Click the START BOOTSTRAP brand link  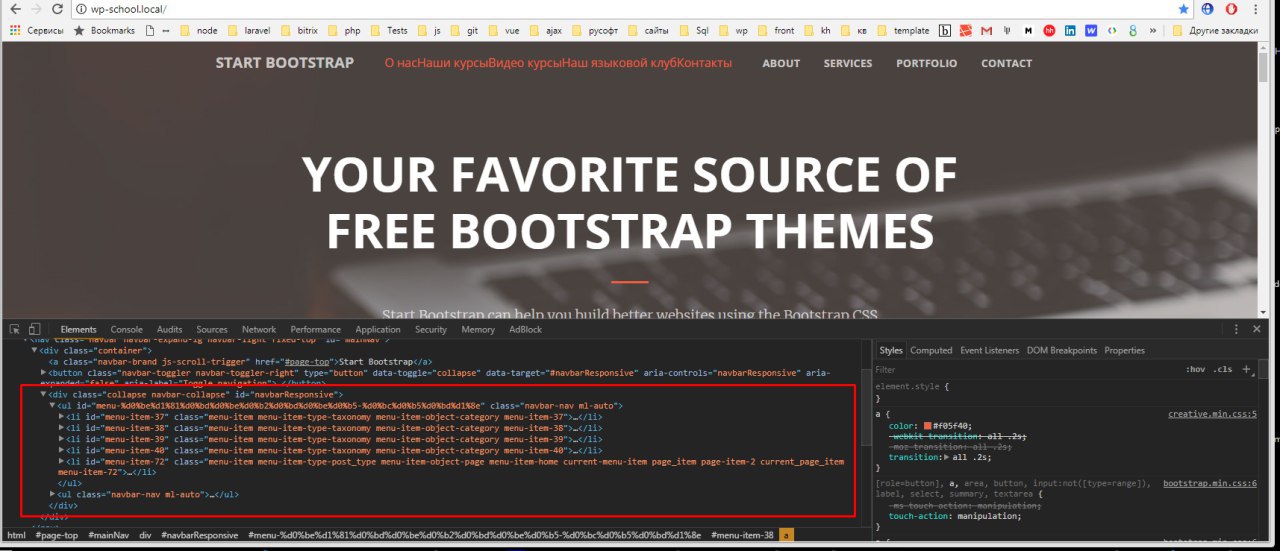tap(285, 63)
